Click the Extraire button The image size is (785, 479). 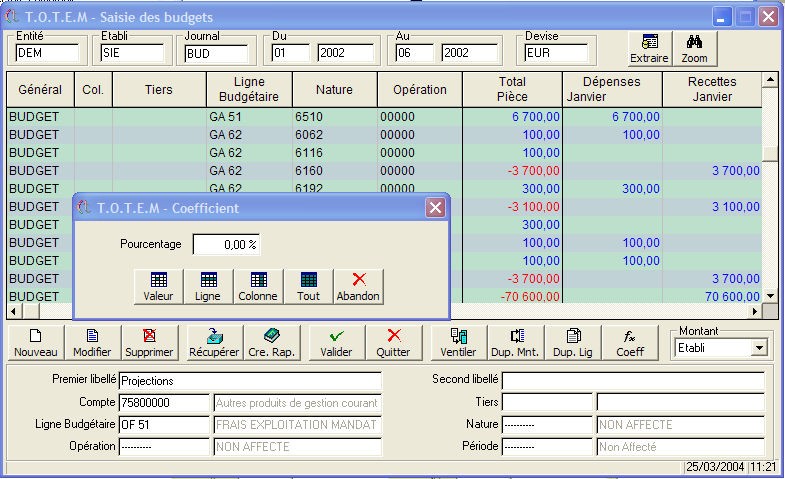649,49
